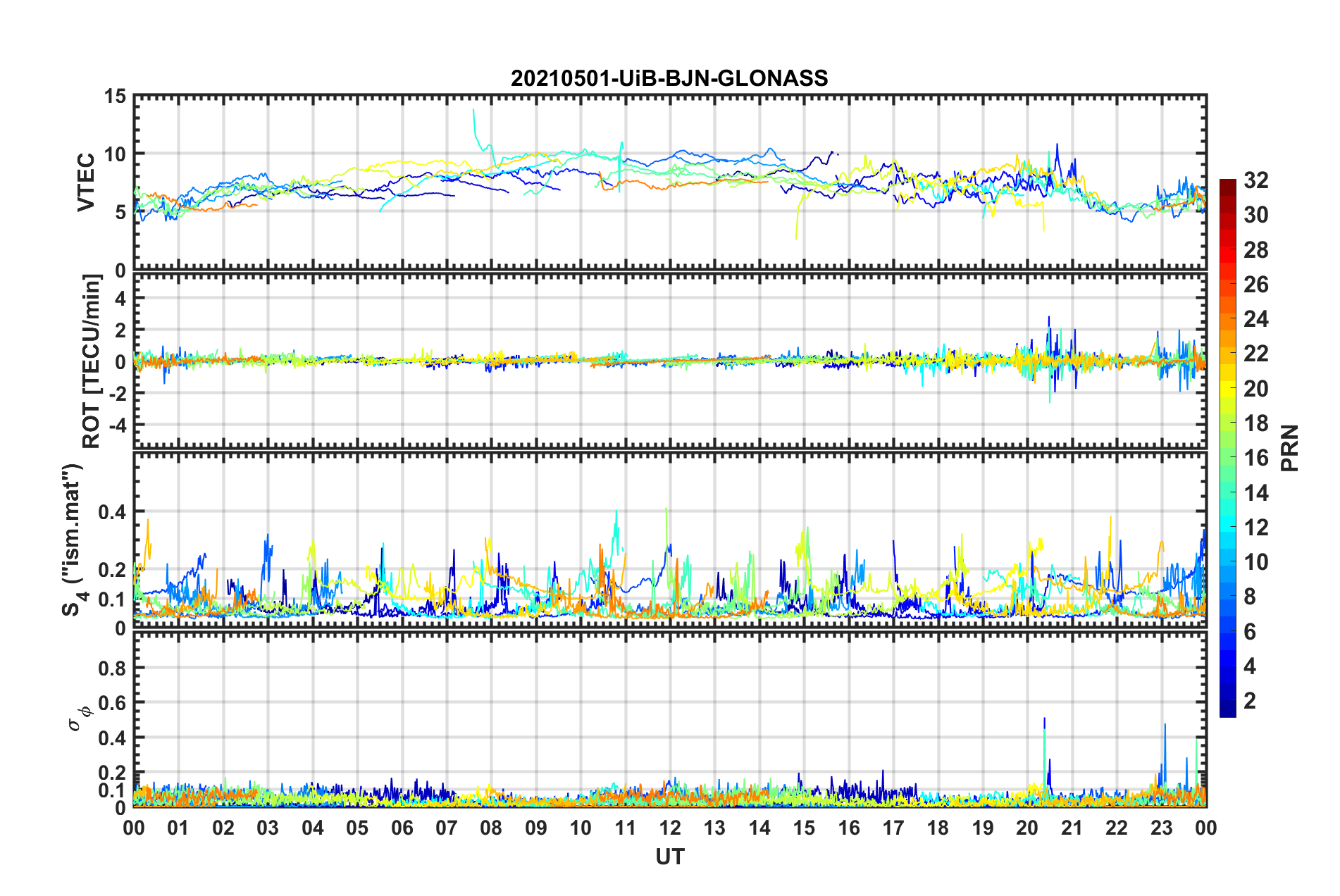Select colorbar tick value 2
The width and height of the screenshot is (1340, 896).
[x=1250, y=700]
